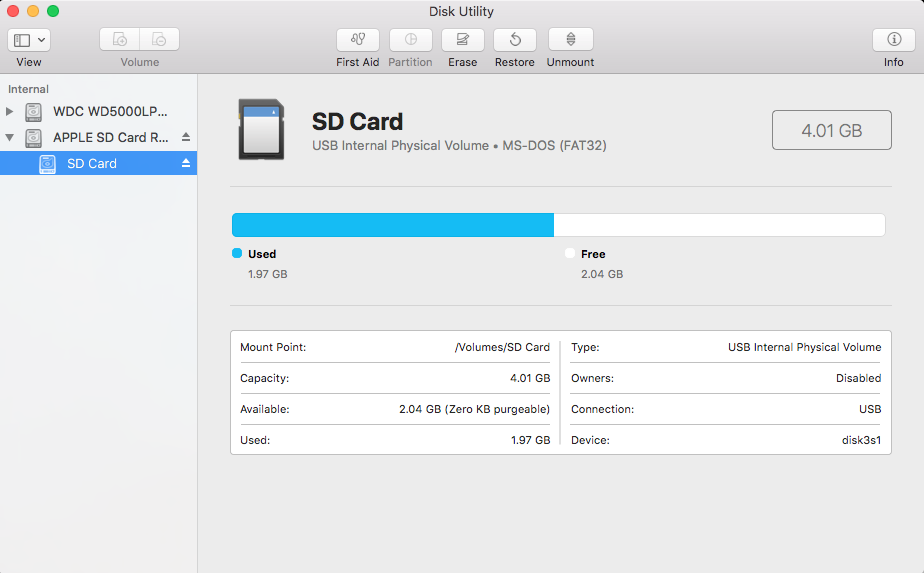
Task: Open the Info panel
Action: pyautogui.click(x=893, y=40)
